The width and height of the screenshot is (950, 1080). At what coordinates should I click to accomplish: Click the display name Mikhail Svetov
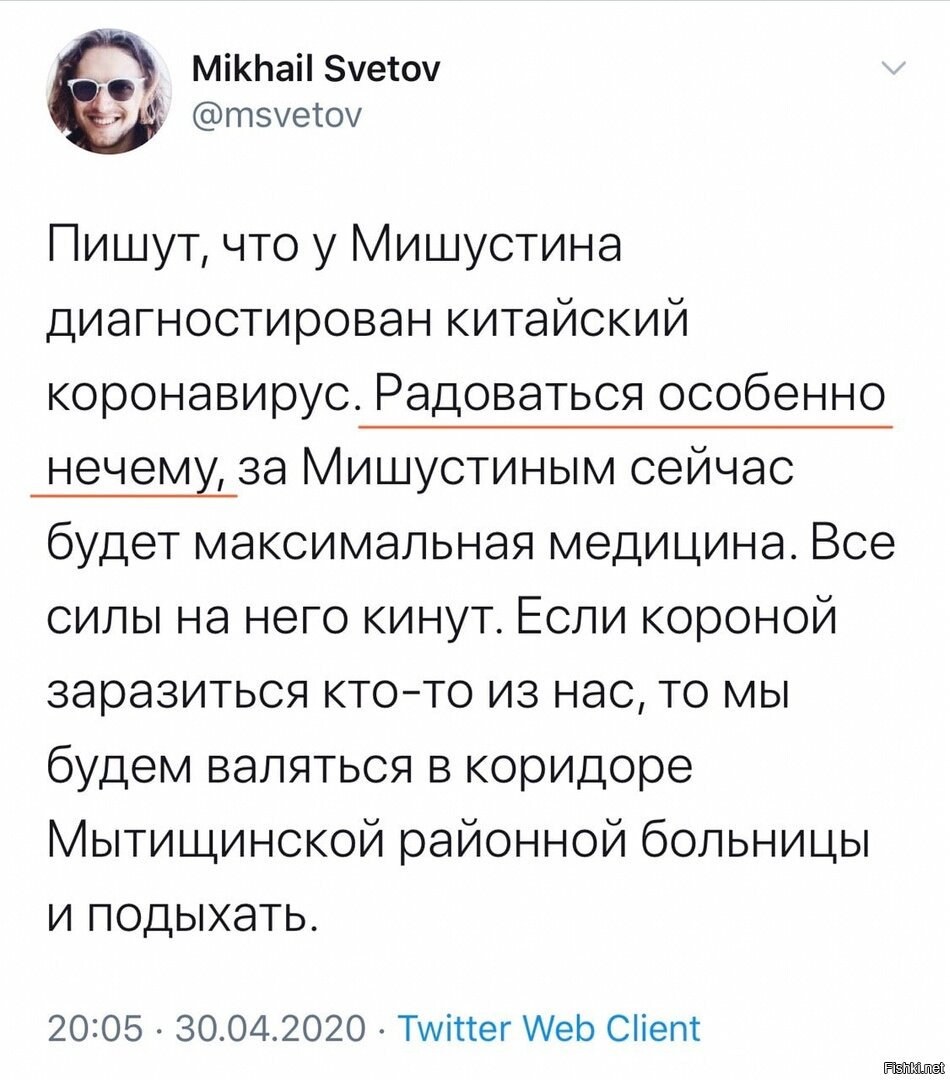(x=316, y=69)
